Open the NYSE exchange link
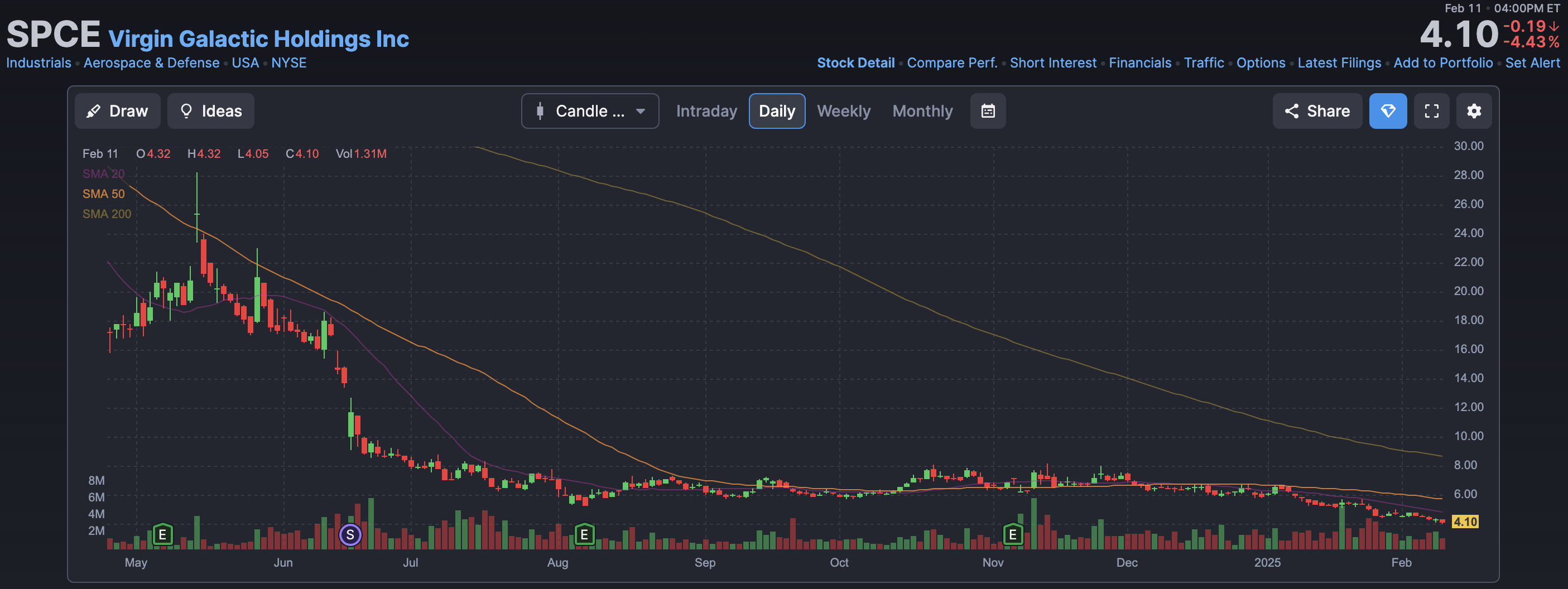Viewport: 1568px width, 589px height. (288, 62)
